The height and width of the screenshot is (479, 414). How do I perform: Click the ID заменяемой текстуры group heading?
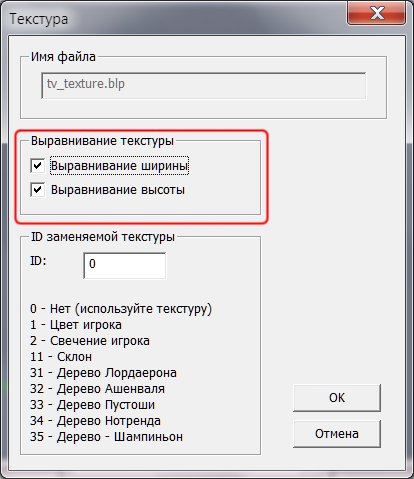tap(103, 237)
